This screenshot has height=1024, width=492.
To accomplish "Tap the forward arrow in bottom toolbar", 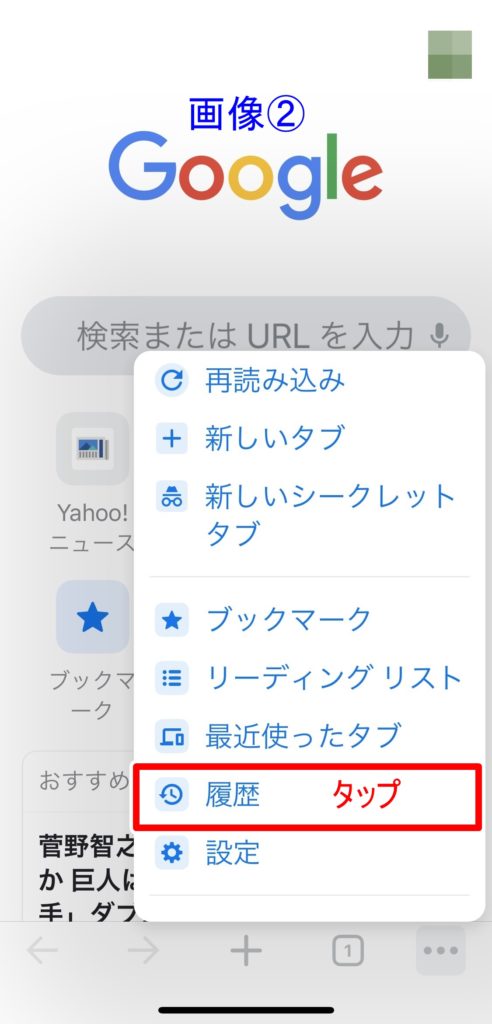I will 144,952.
